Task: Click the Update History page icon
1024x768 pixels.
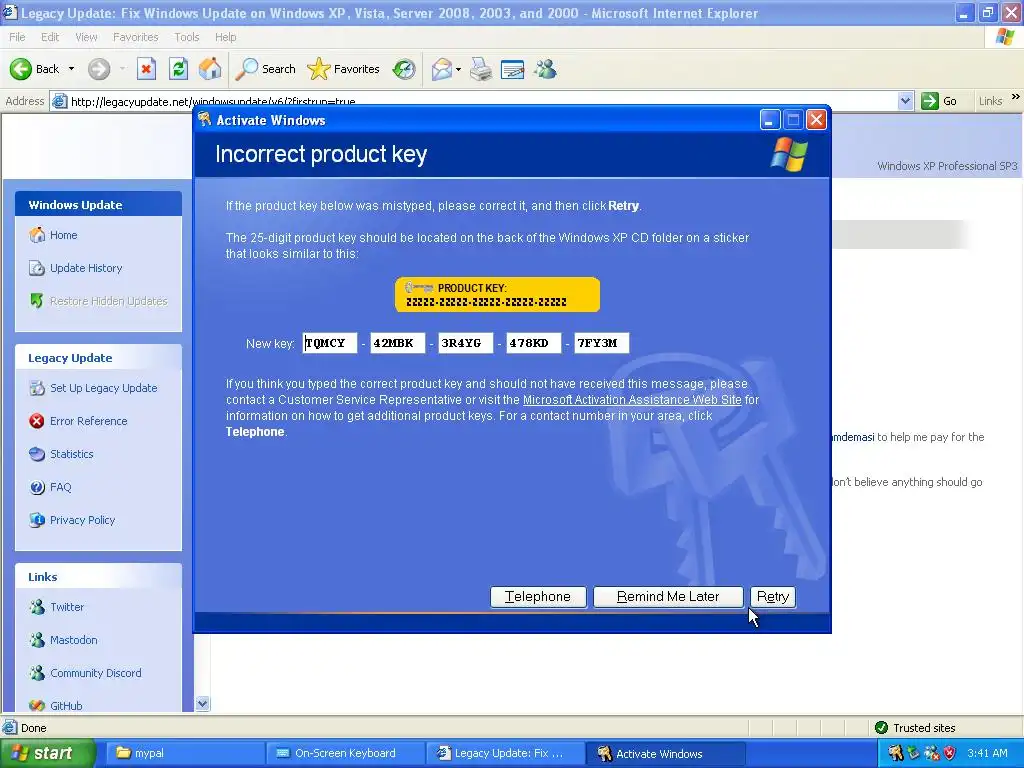Action: point(37,268)
